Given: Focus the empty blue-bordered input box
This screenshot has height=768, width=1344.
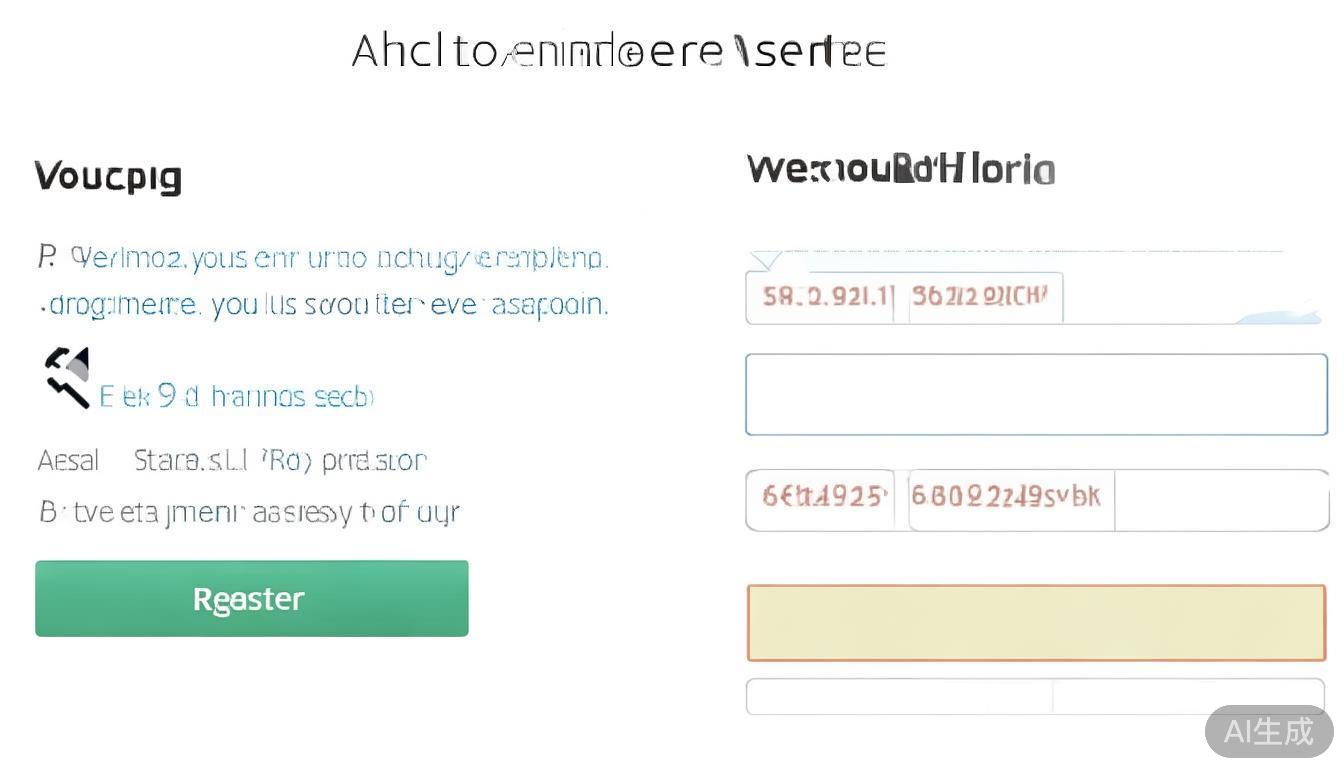Looking at the screenshot, I should 1036,394.
